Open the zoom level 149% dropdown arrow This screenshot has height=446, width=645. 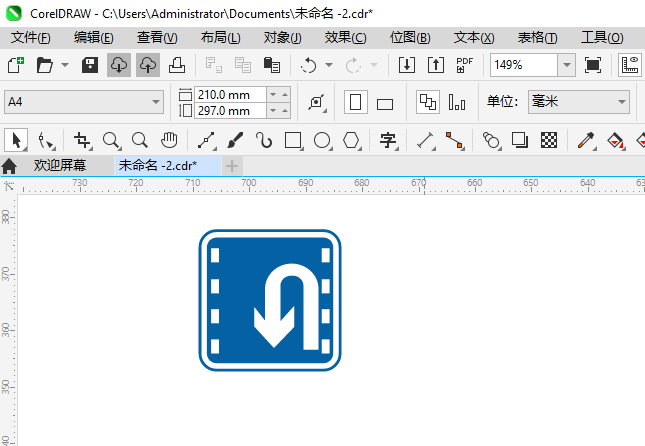tap(566, 65)
